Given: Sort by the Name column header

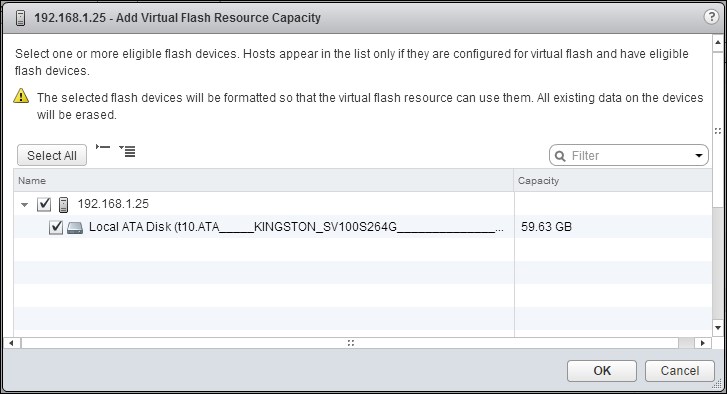Looking at the screenshot, I should pyautogui.click(x=32, y=180).
